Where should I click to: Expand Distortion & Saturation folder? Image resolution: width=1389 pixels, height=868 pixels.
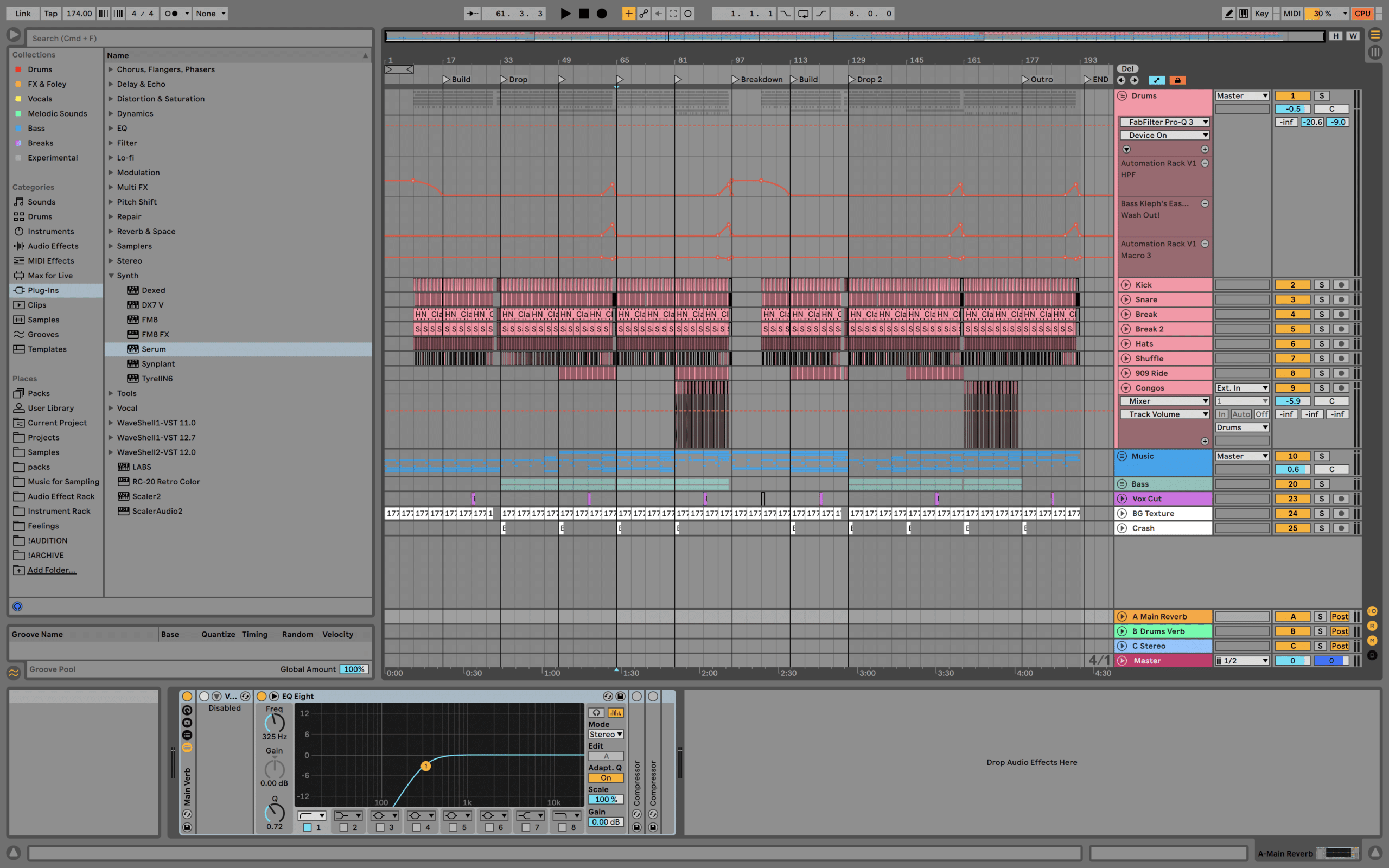(x=111, y=99)
